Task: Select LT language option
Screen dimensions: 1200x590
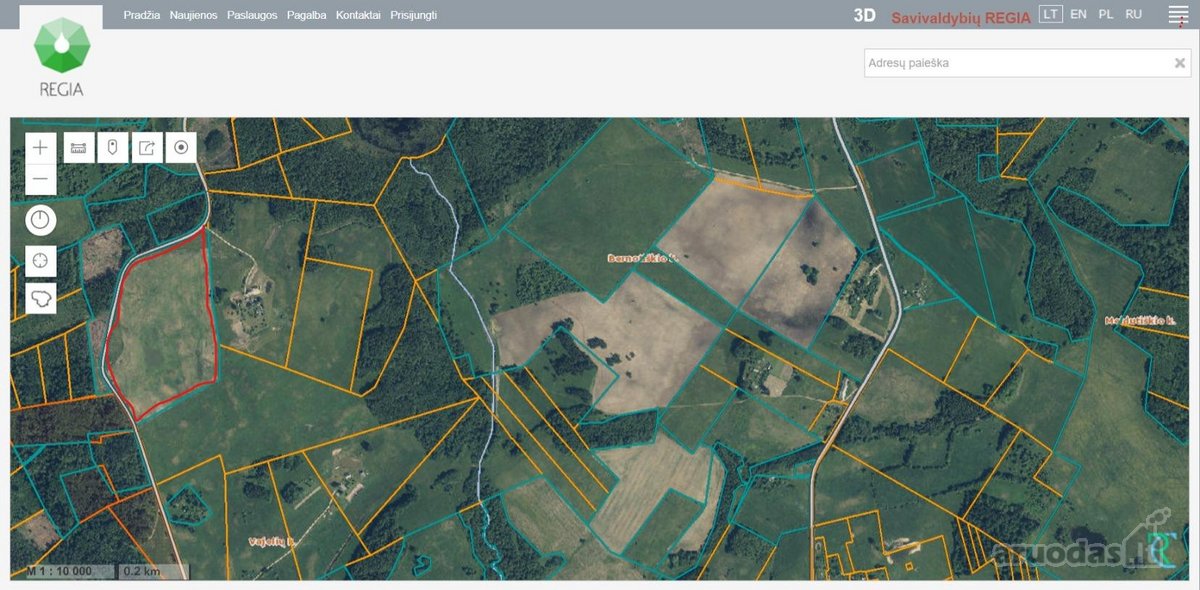Action: (x=1050, y=14)
